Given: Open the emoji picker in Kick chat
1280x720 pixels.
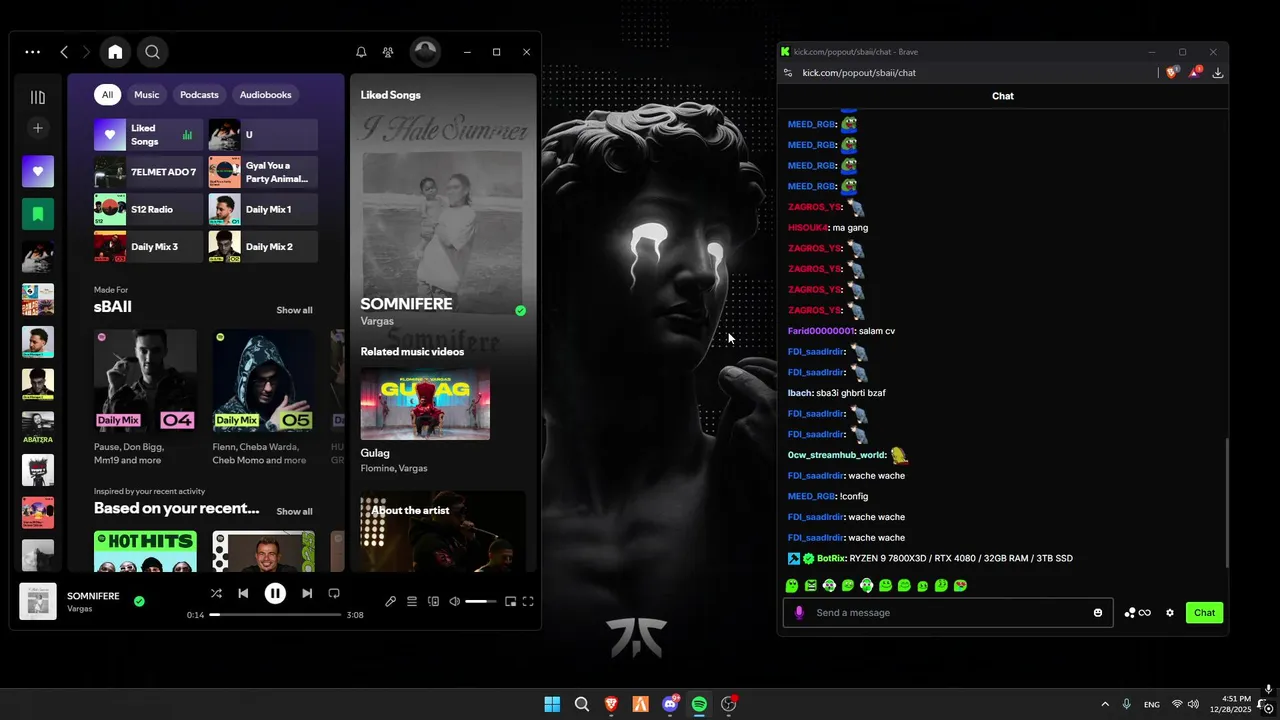Looking at the screenshot, I should 1098,613.
